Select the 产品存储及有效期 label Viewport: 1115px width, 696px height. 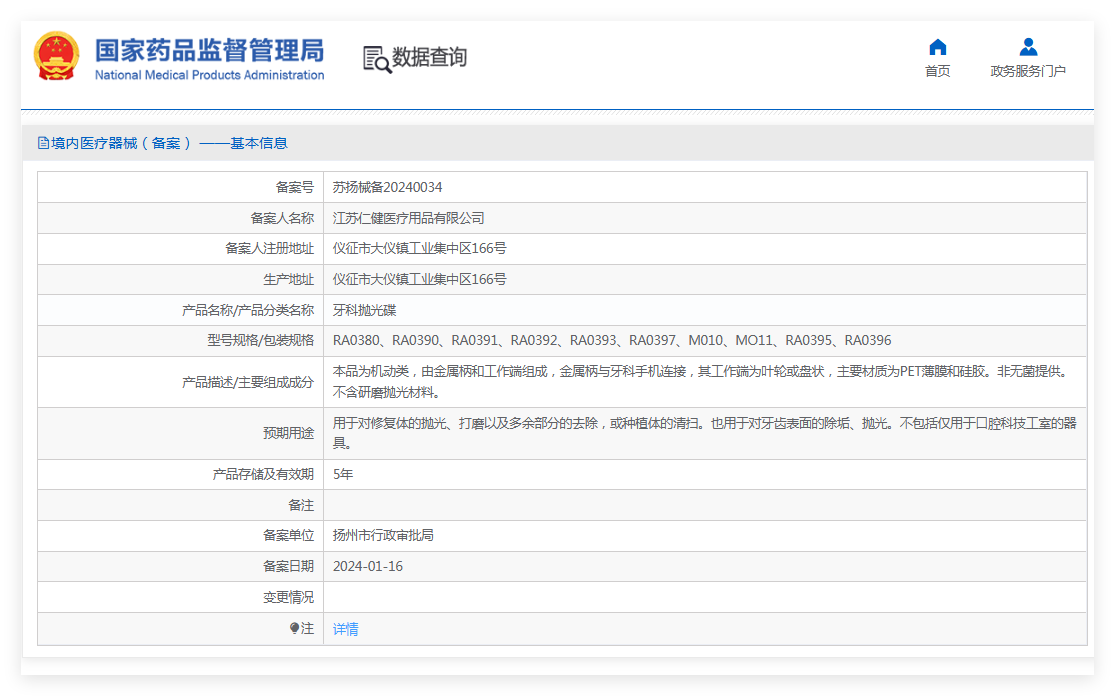point(263,474)
